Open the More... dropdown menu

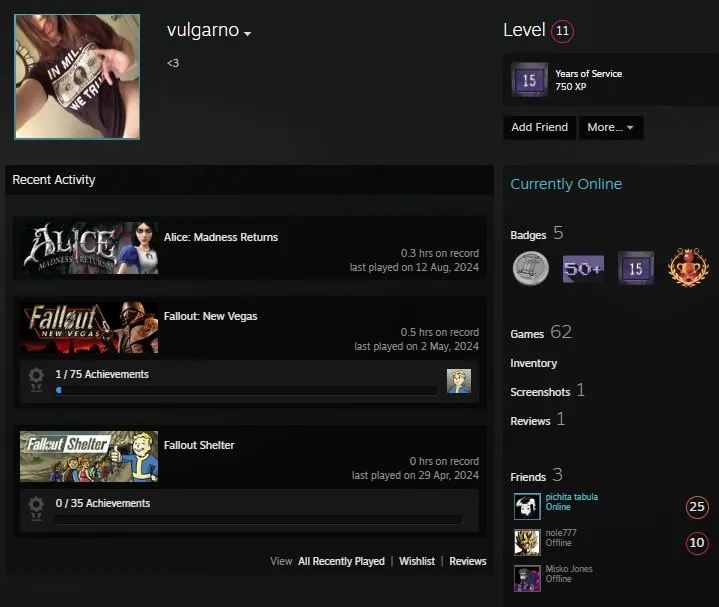click(x=611, y=127)
